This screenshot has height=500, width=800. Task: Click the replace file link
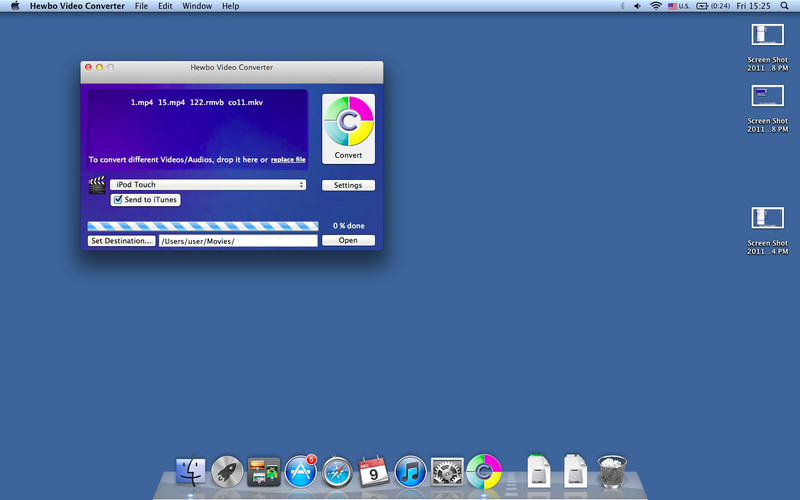[x=288, y=160]
